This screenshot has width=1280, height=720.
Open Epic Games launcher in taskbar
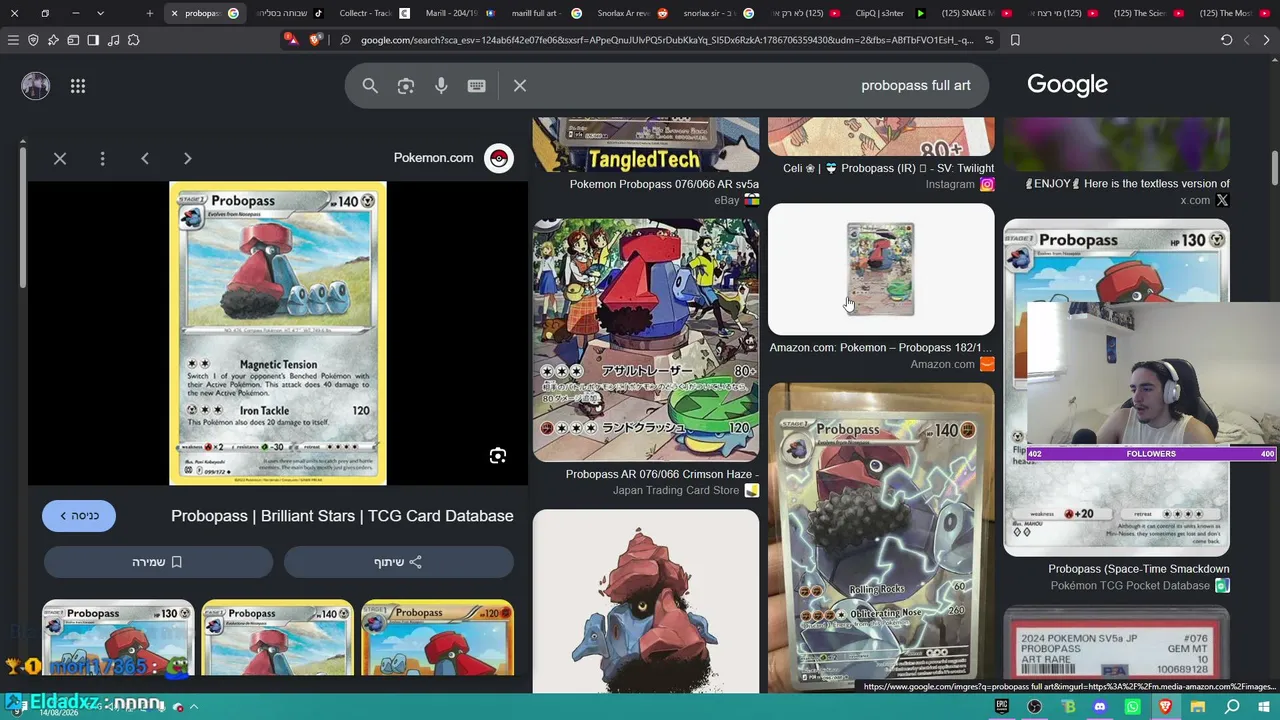tap(1002, 707)
